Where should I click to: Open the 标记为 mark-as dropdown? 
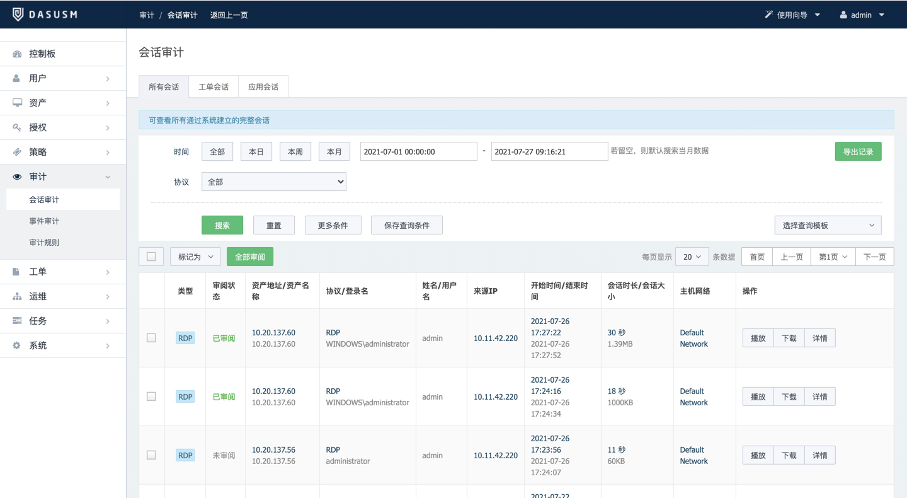[195, 257]
